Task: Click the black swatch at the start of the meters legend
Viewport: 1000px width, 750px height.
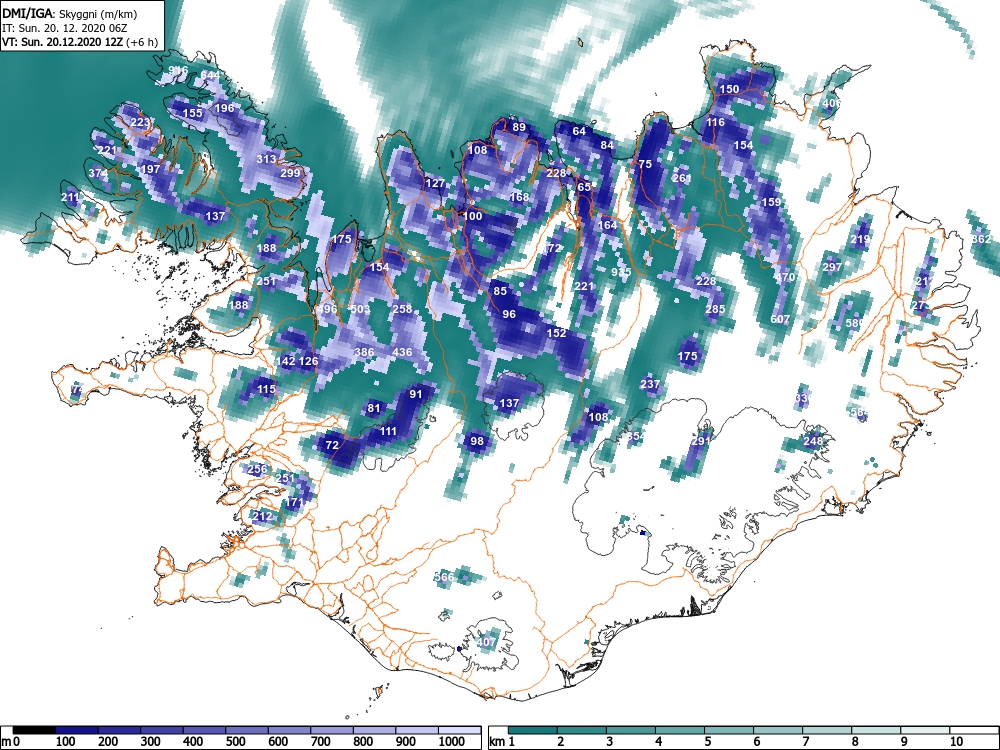Action: [34, 730]
